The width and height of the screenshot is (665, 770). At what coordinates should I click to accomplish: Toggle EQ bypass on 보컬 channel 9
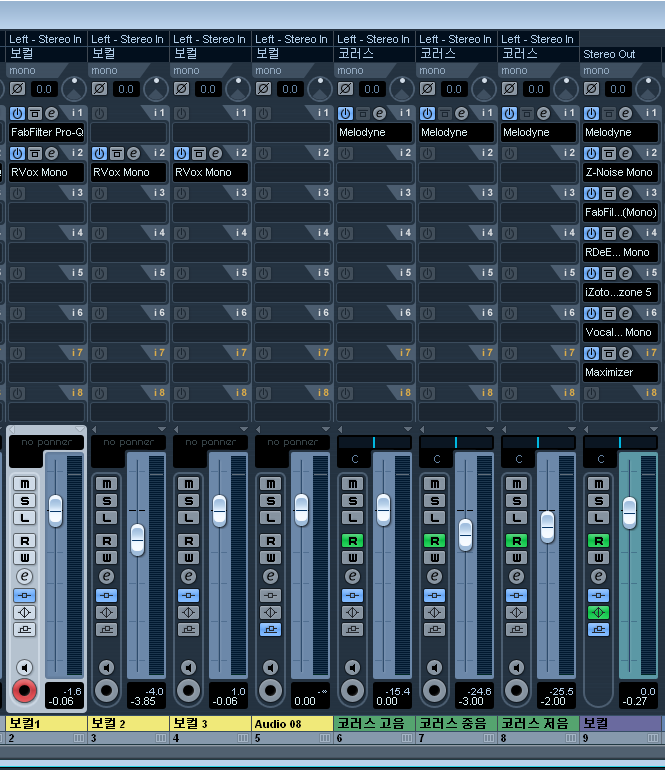[598, 612]
